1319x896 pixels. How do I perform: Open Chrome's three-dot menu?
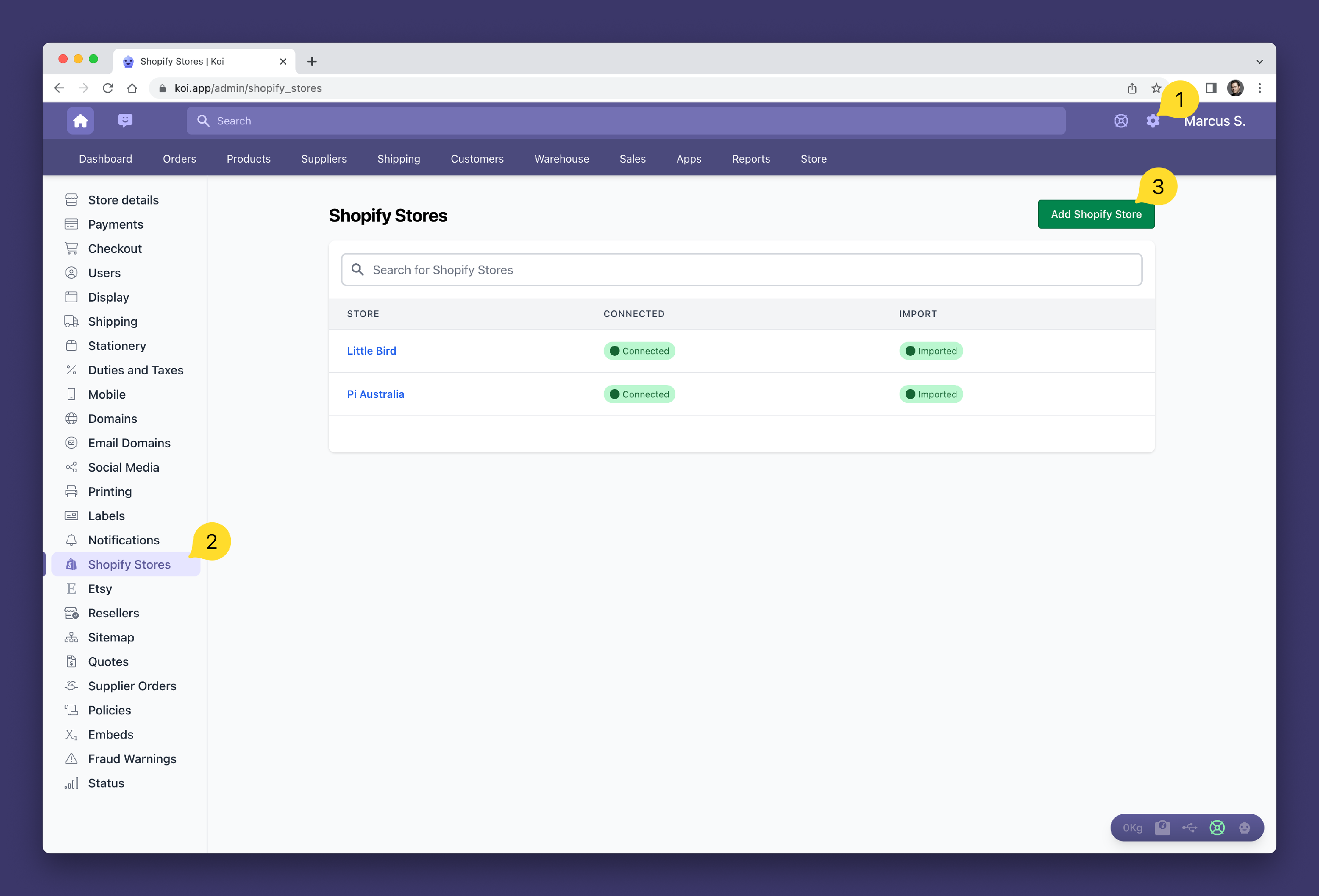(x=1259, y=88)
